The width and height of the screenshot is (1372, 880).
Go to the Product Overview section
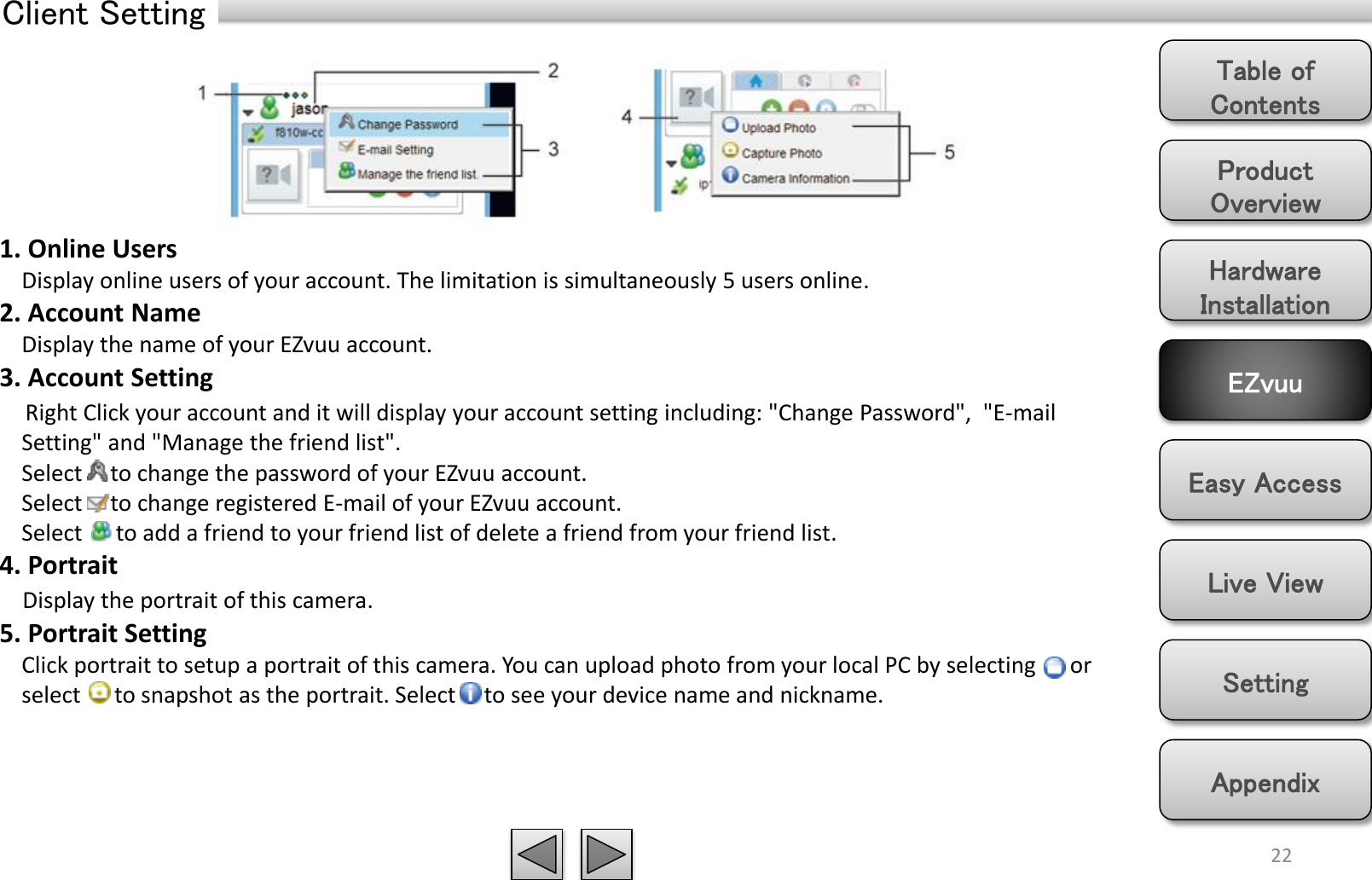pyautogui.click(x=1265, y=181)
